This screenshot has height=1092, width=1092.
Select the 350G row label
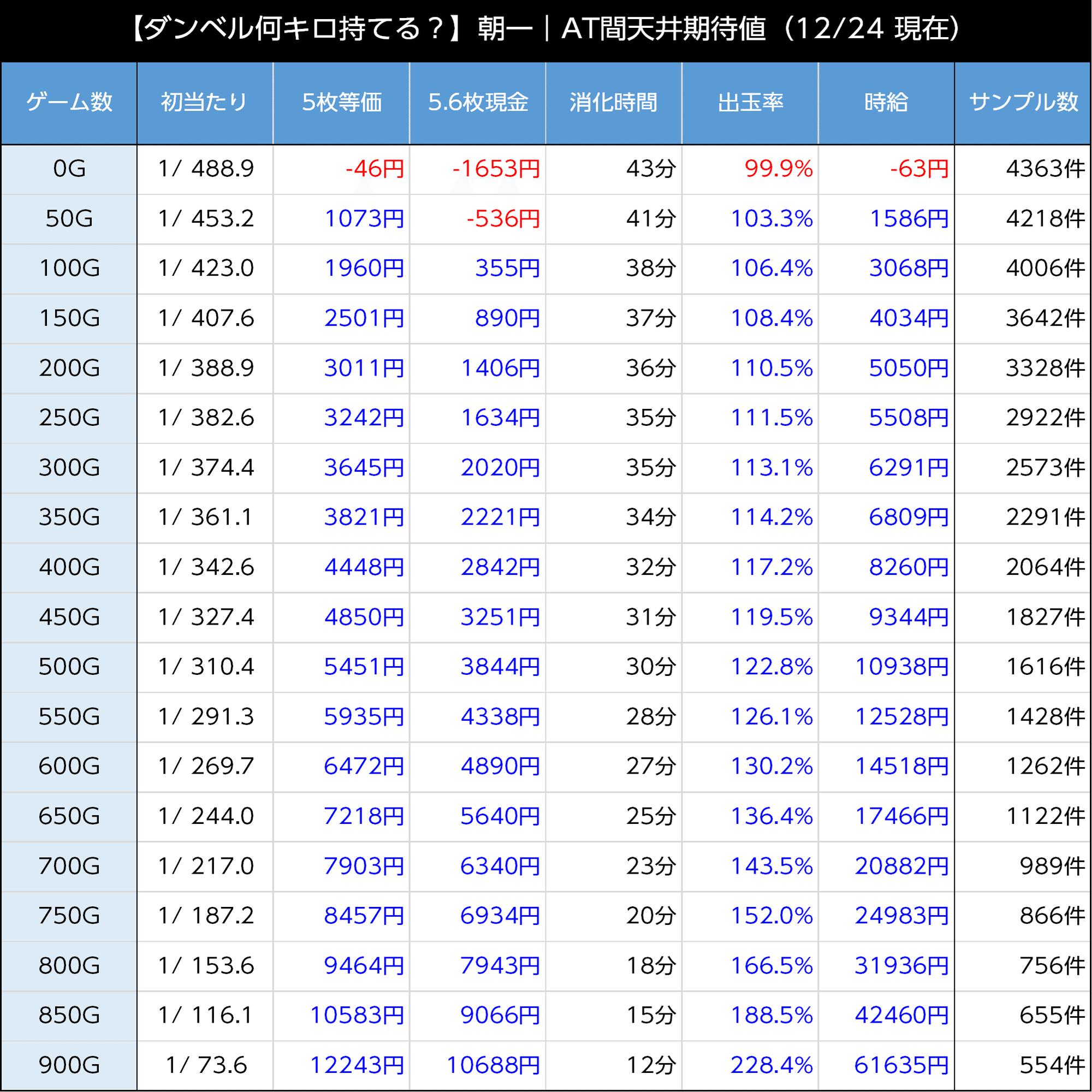point(69,518)
